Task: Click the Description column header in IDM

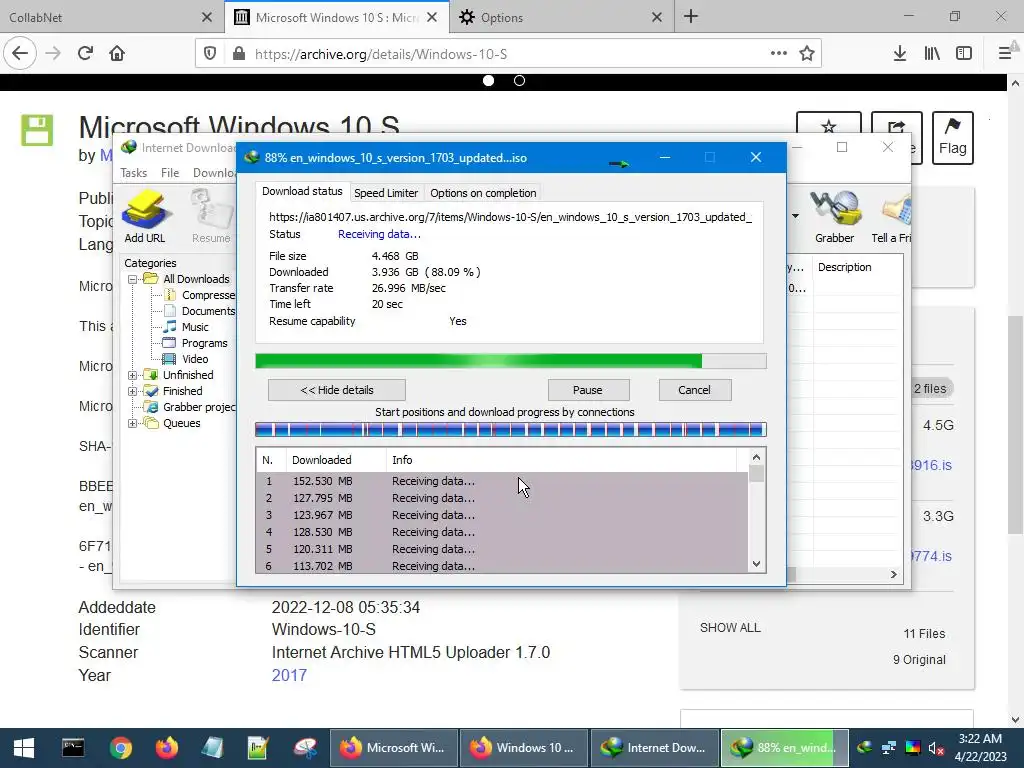Action: (x=844, y=267)
